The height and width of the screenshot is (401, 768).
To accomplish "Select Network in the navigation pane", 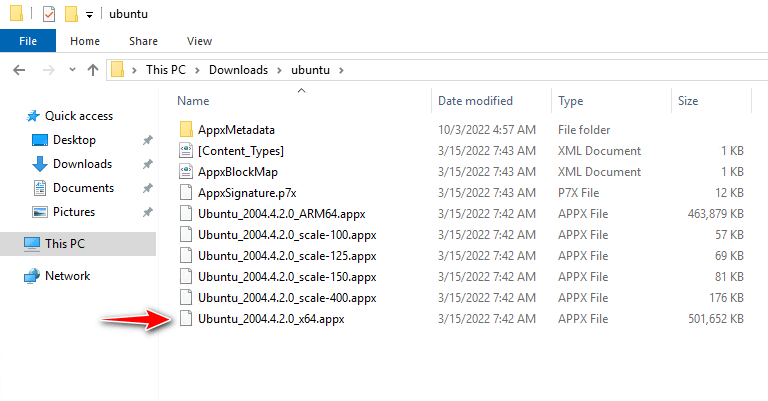I will [x=68, y=276].
